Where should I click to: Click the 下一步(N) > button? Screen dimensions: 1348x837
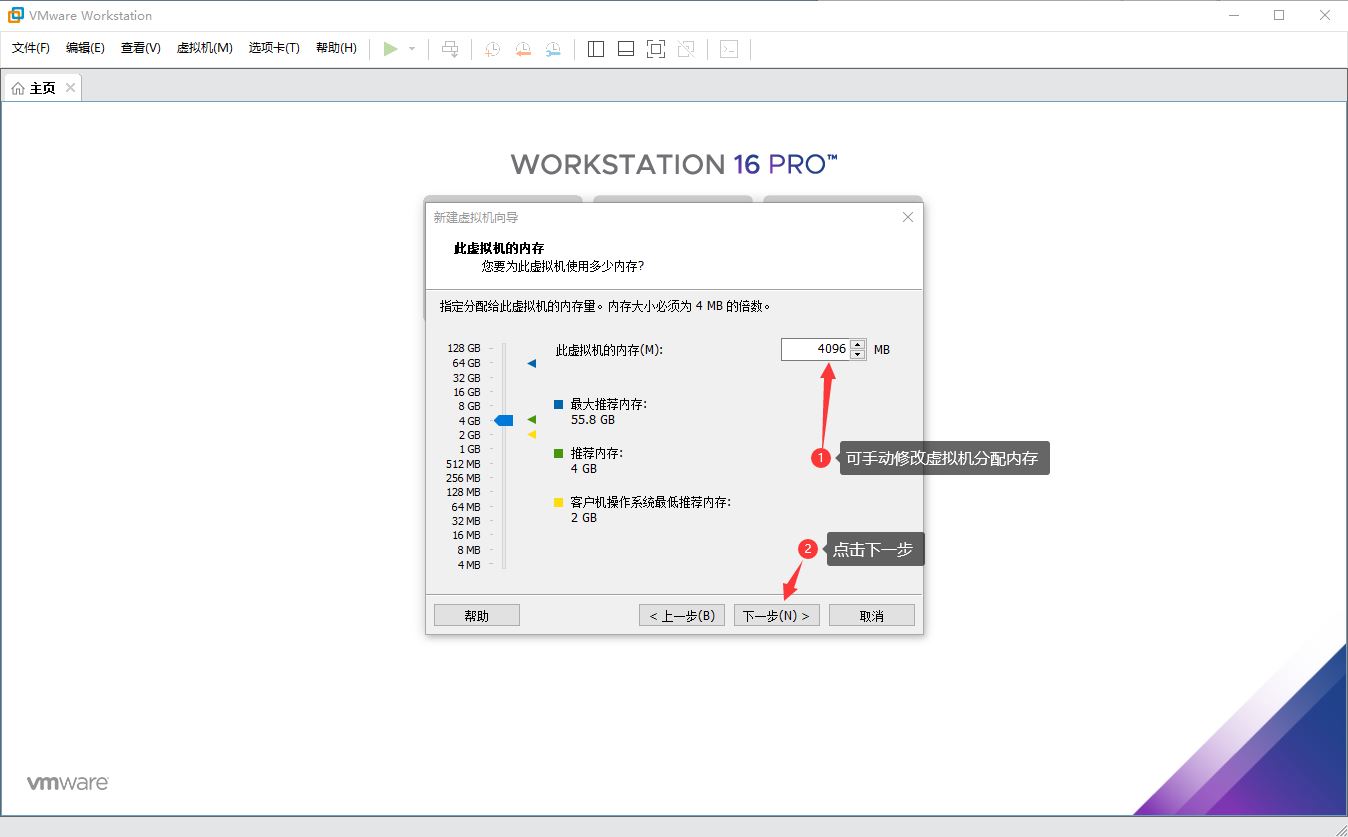[777, 615]
